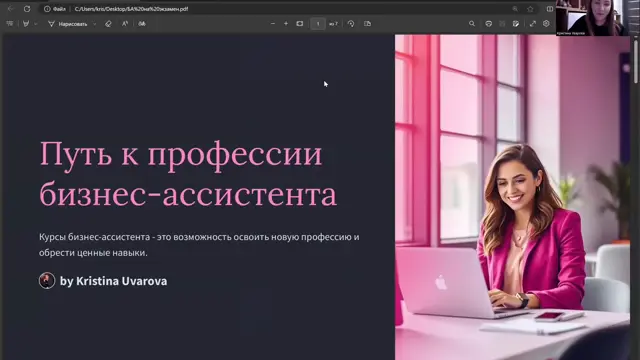The width and height of the screenshot is (640, 360).
Task: Click the slide photo of woman with laptop
Action: [512, 197]
